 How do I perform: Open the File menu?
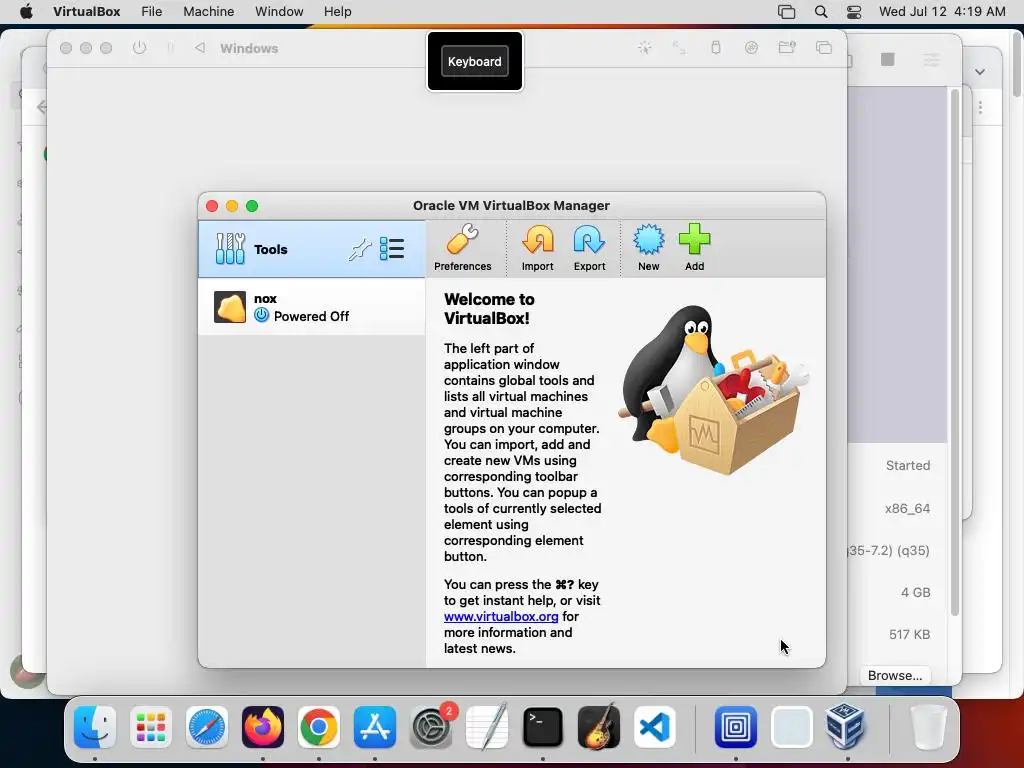point(152,12)
